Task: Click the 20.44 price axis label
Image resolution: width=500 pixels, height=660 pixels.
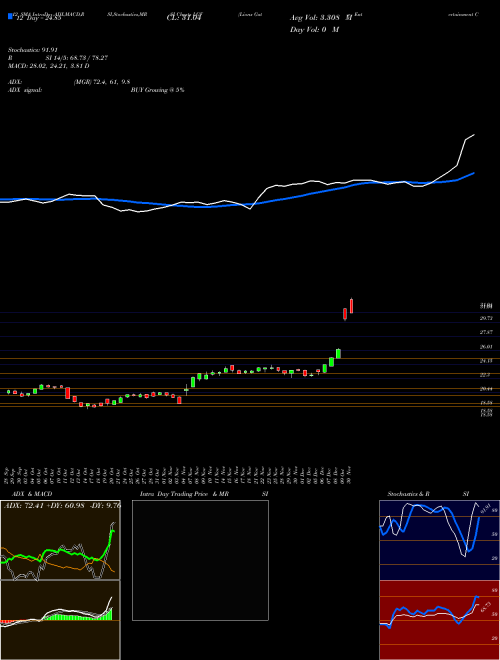Action: pyautogui.click(x=486, y=389)
